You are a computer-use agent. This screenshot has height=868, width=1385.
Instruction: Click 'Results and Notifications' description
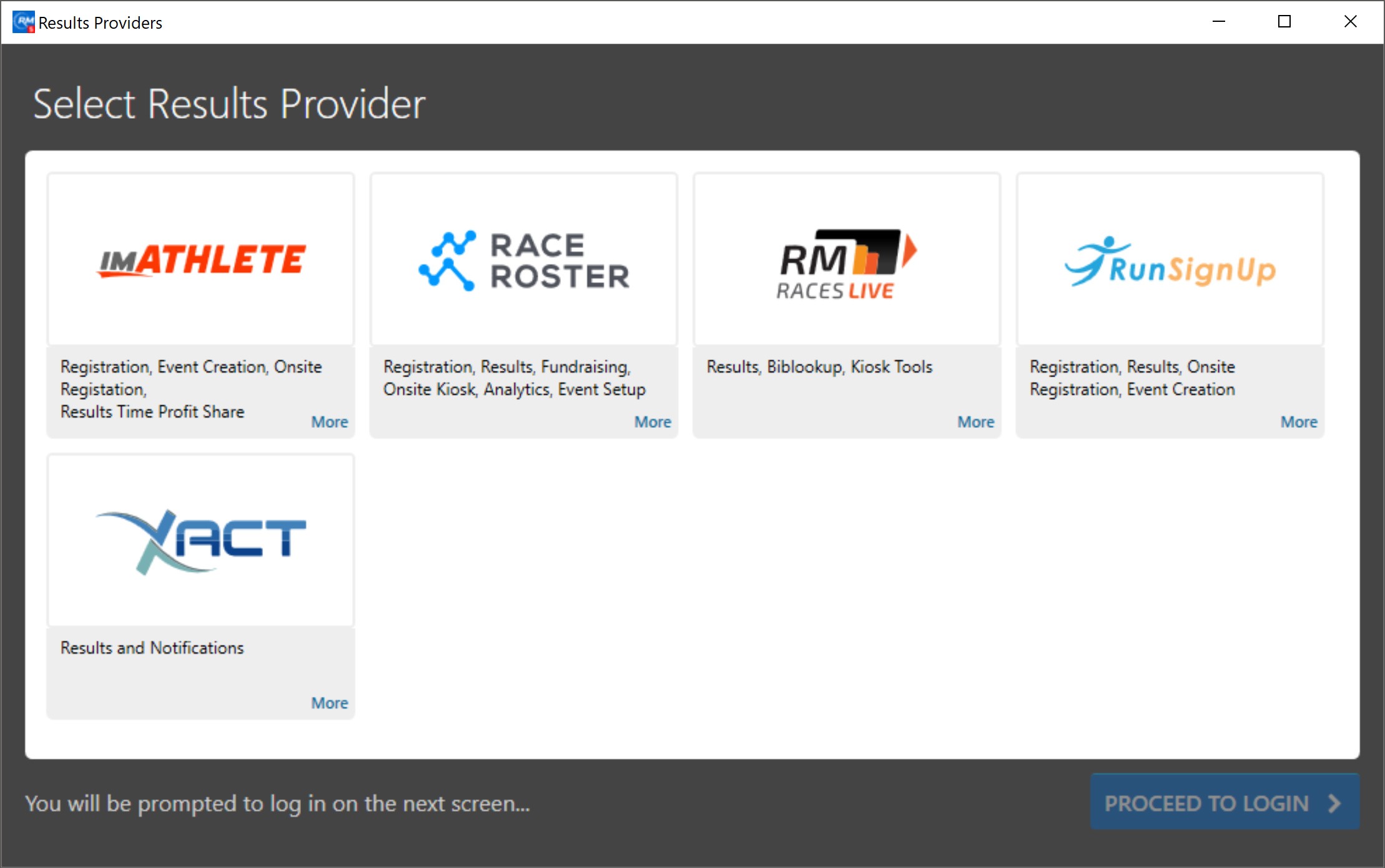pyautogui.click(x=152, y=648)
